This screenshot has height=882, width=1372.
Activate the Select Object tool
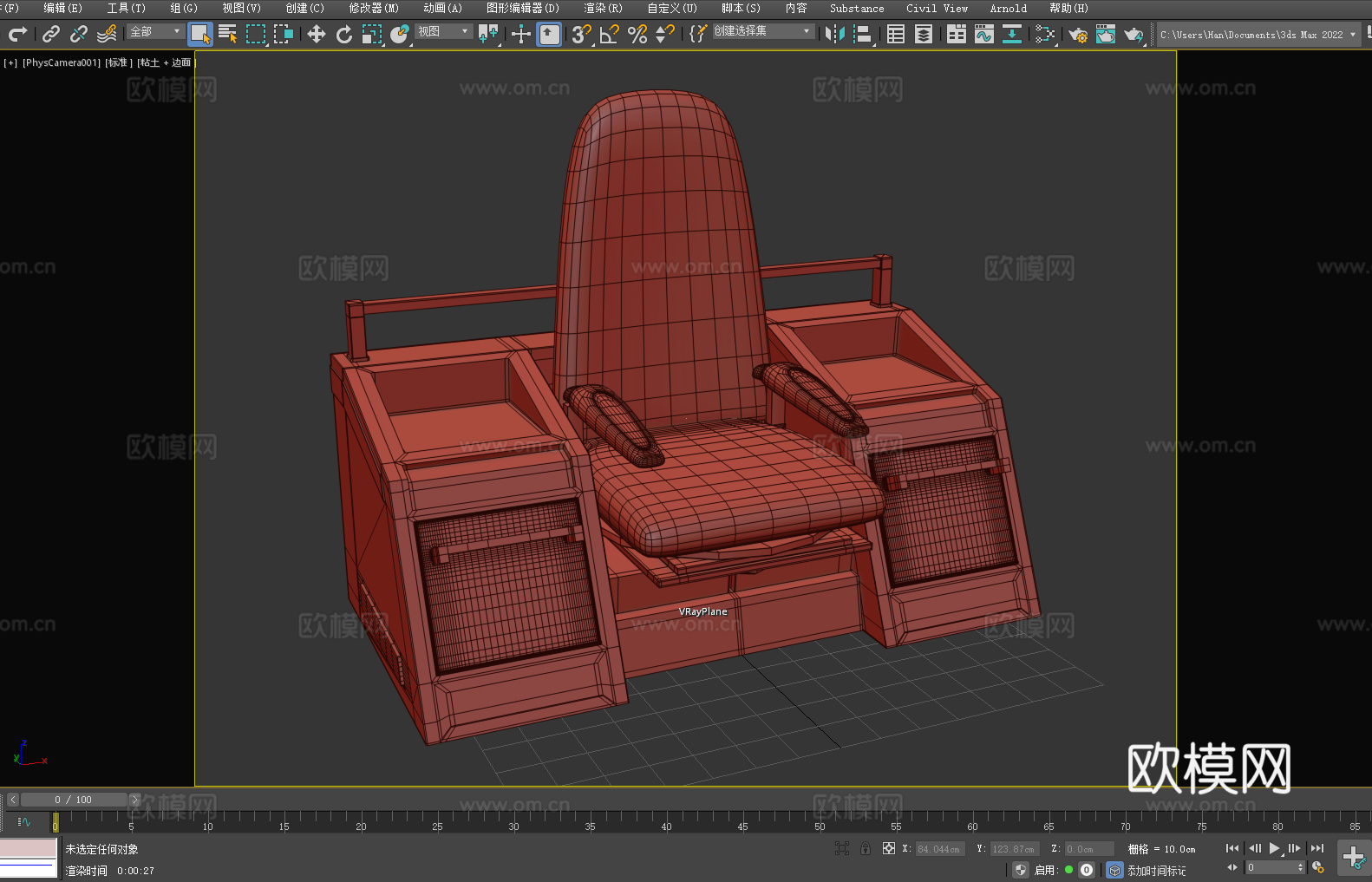(200, 34)
